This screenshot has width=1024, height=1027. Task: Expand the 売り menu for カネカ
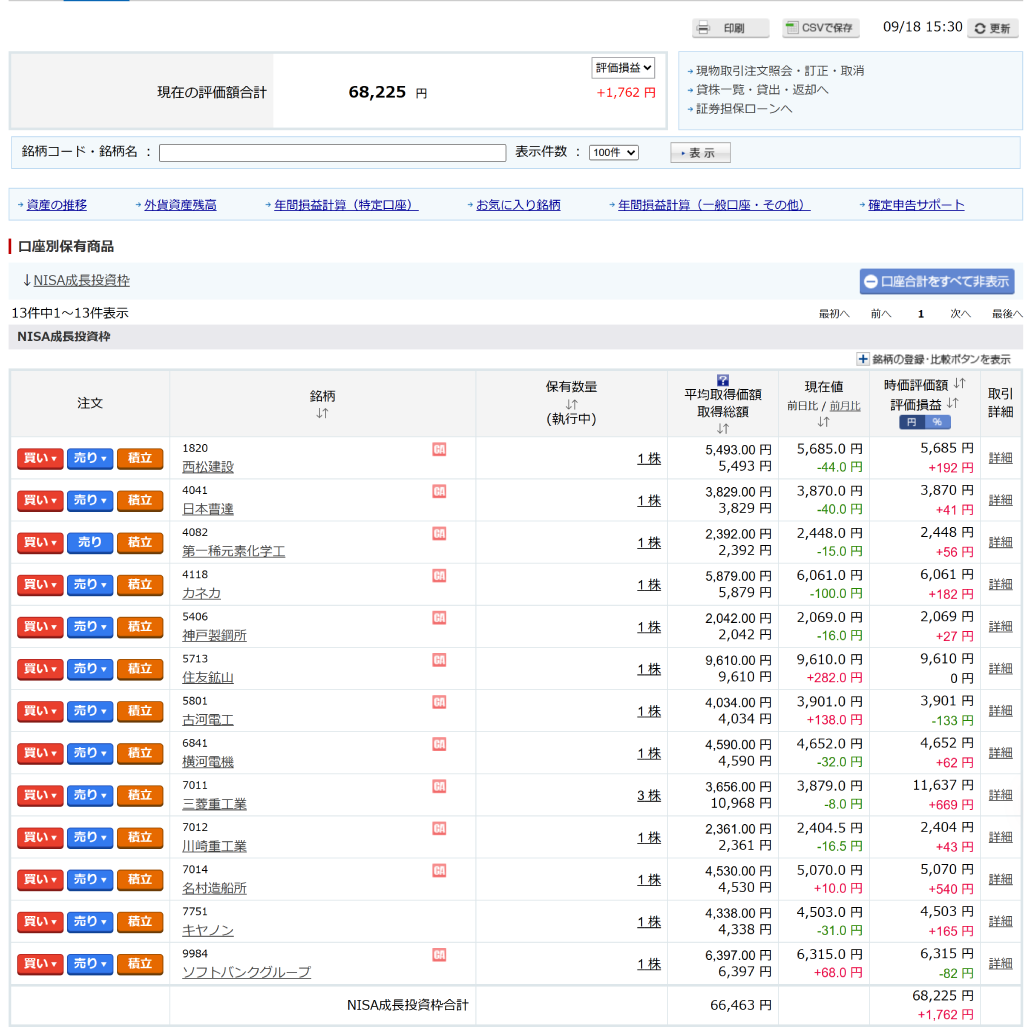90,585
